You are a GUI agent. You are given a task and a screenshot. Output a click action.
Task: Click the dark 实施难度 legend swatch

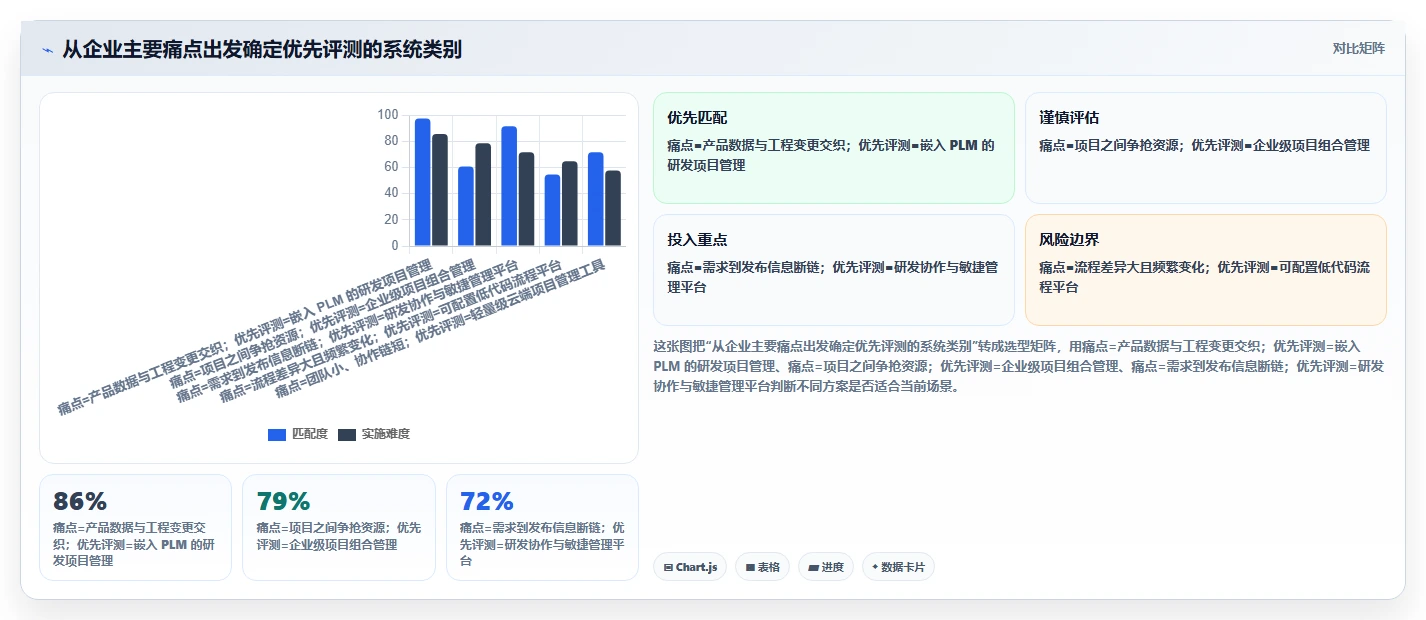[347, 434]
